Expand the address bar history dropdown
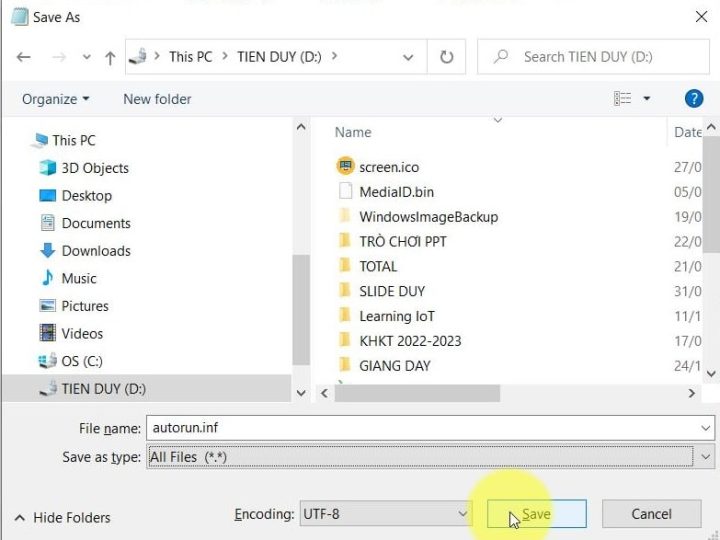Image resolution: width=720 pixels, height=540 pixels. click(x=408, y=57)
